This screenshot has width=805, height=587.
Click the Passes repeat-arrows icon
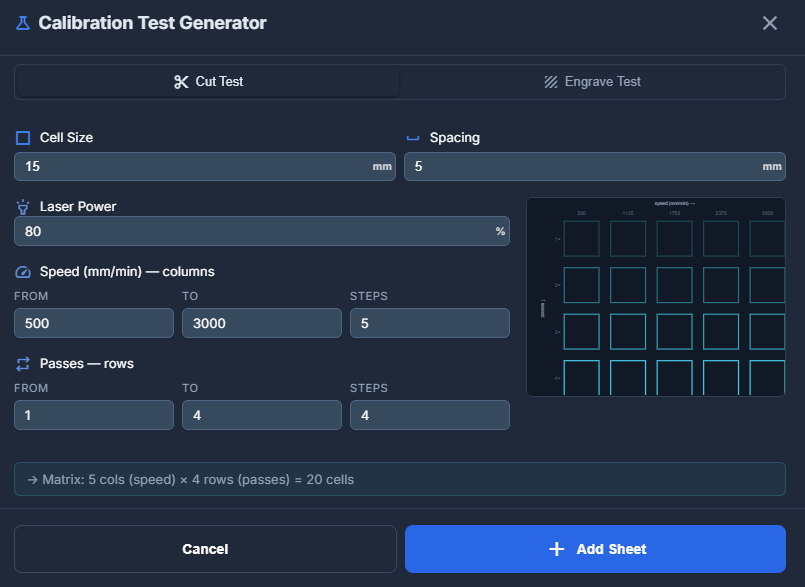(23, 364)
